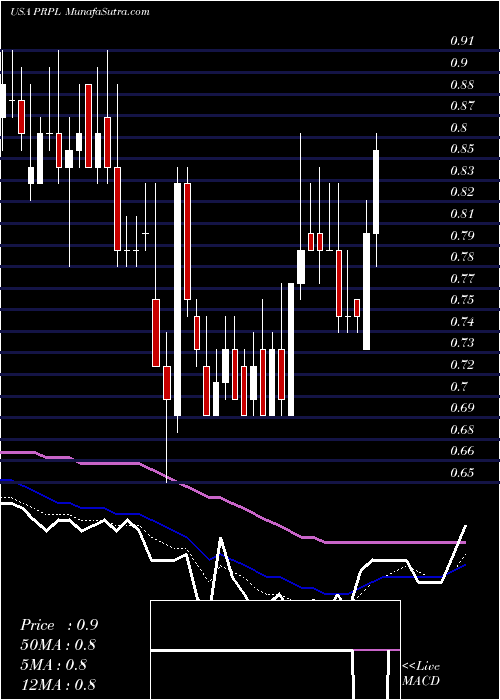
Task: Click the 0.78 price axis label
Action: pyautogui.click(x=462, y=257)
